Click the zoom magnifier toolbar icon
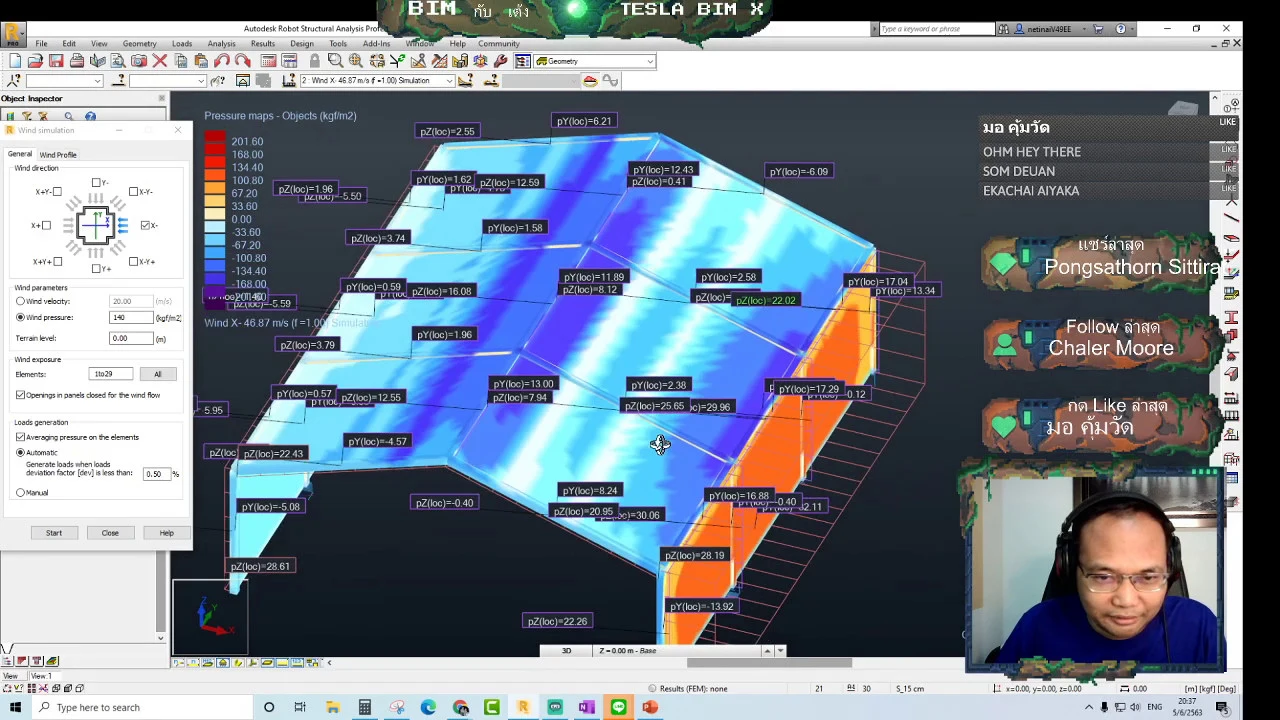Image resolution: width=1280 pixels, height=720 pixels. [335, 61]
